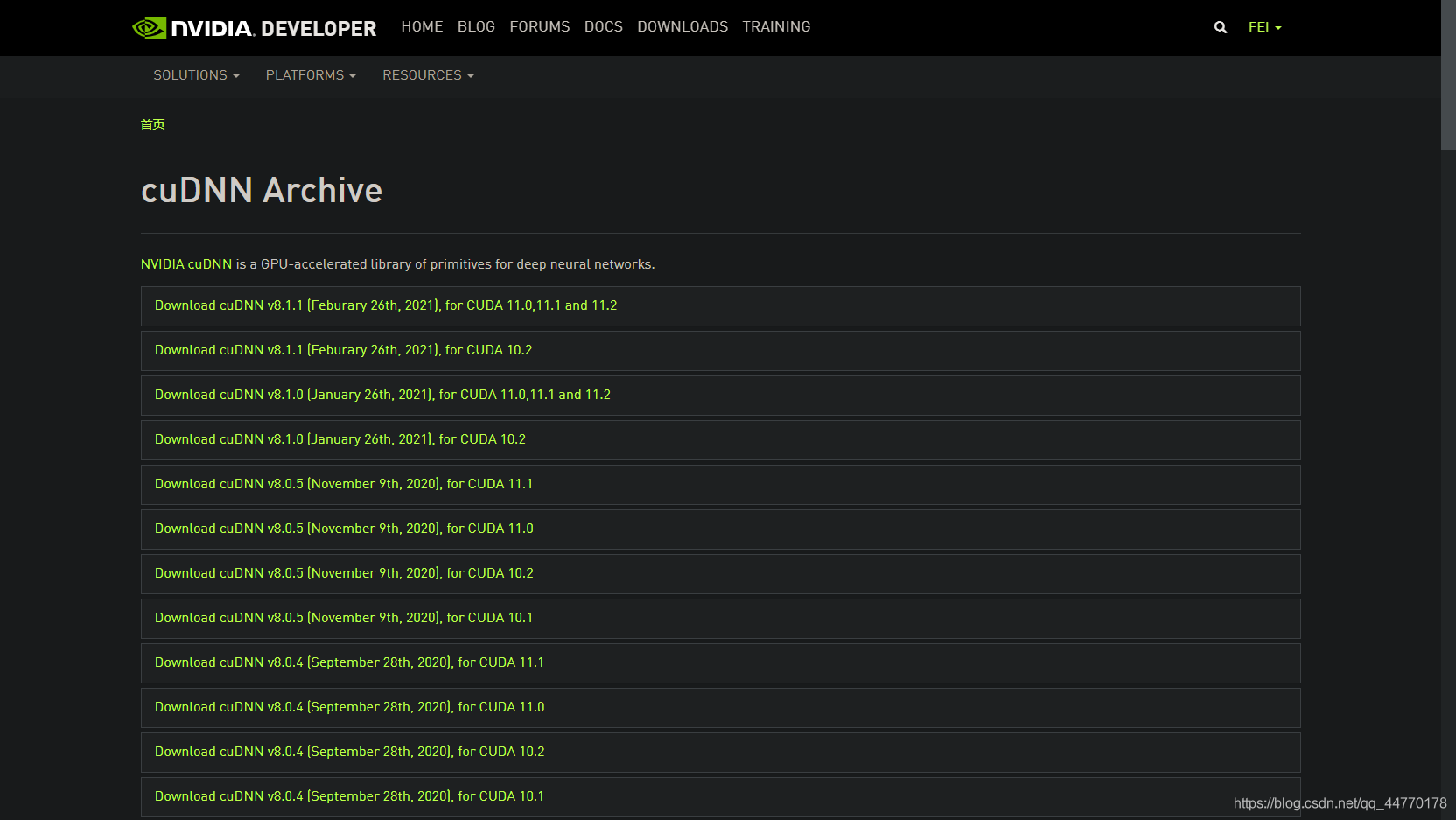
Task: Expand cuDNN v8.1.1 for CUDA 10.2
Action: coord(720,351)
